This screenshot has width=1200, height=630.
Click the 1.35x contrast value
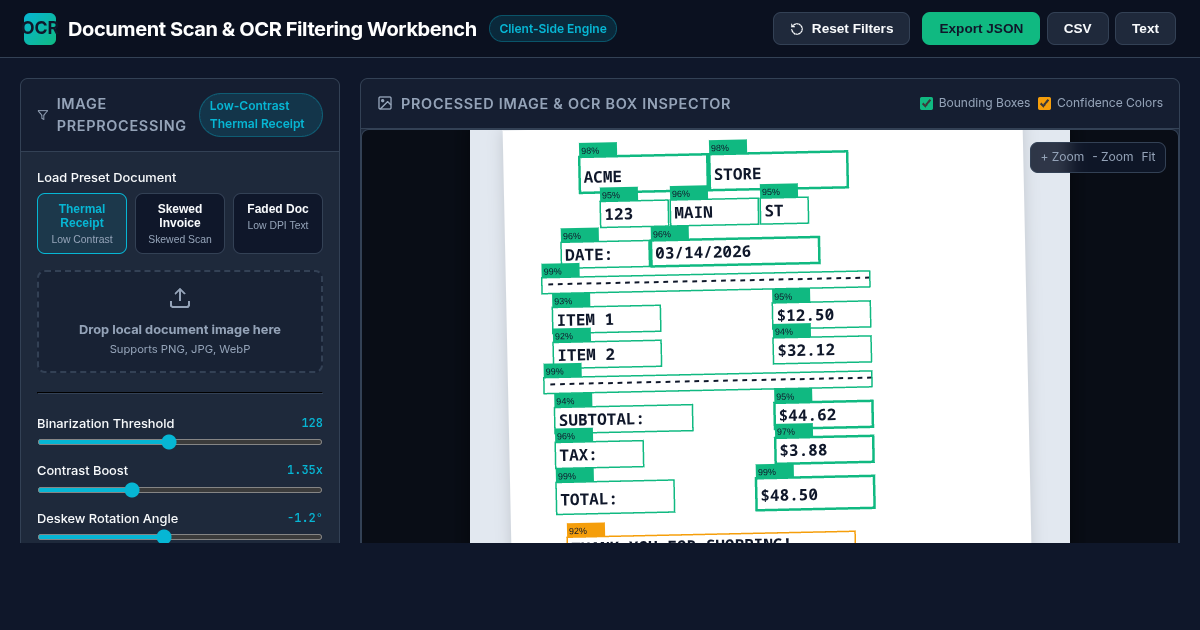tap(304, 470)
